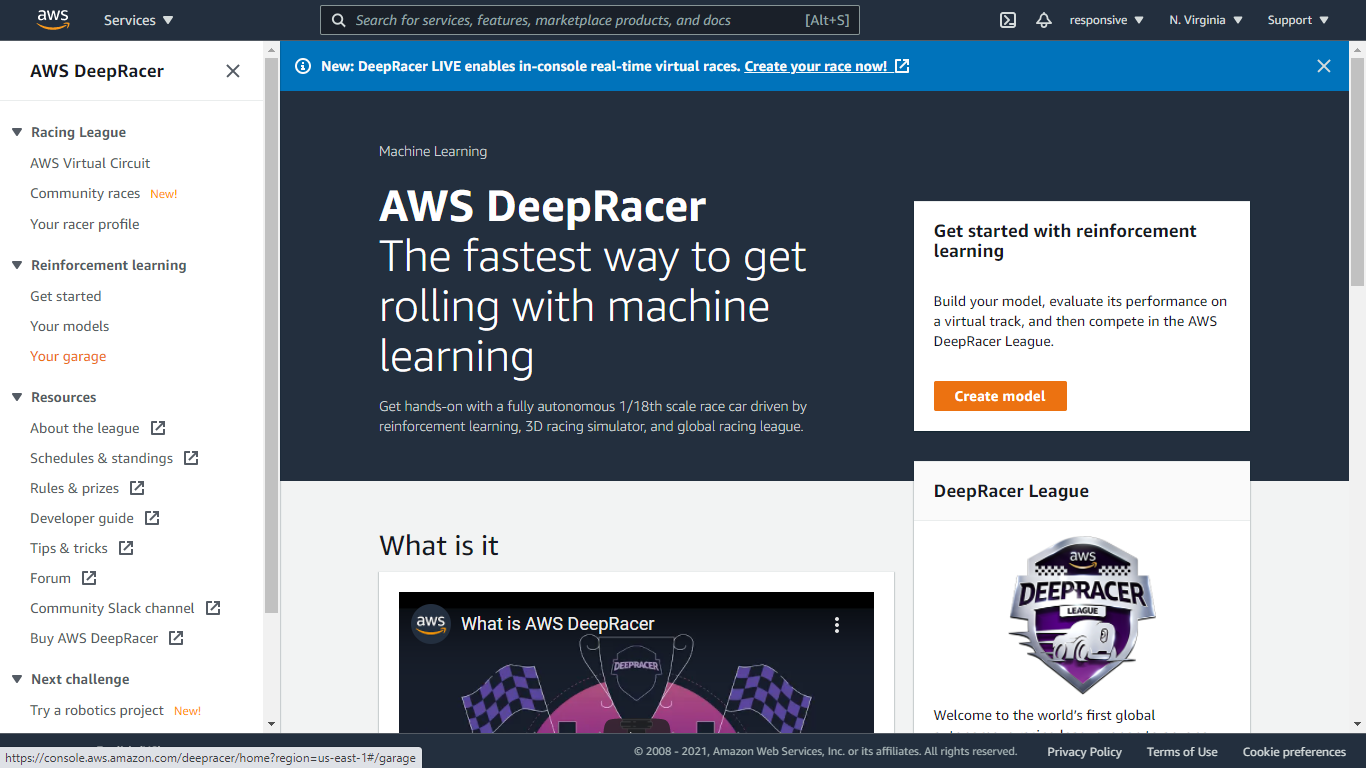Open Your racer profile
The height and width of the screenshot is (768, 1366).
85,224
